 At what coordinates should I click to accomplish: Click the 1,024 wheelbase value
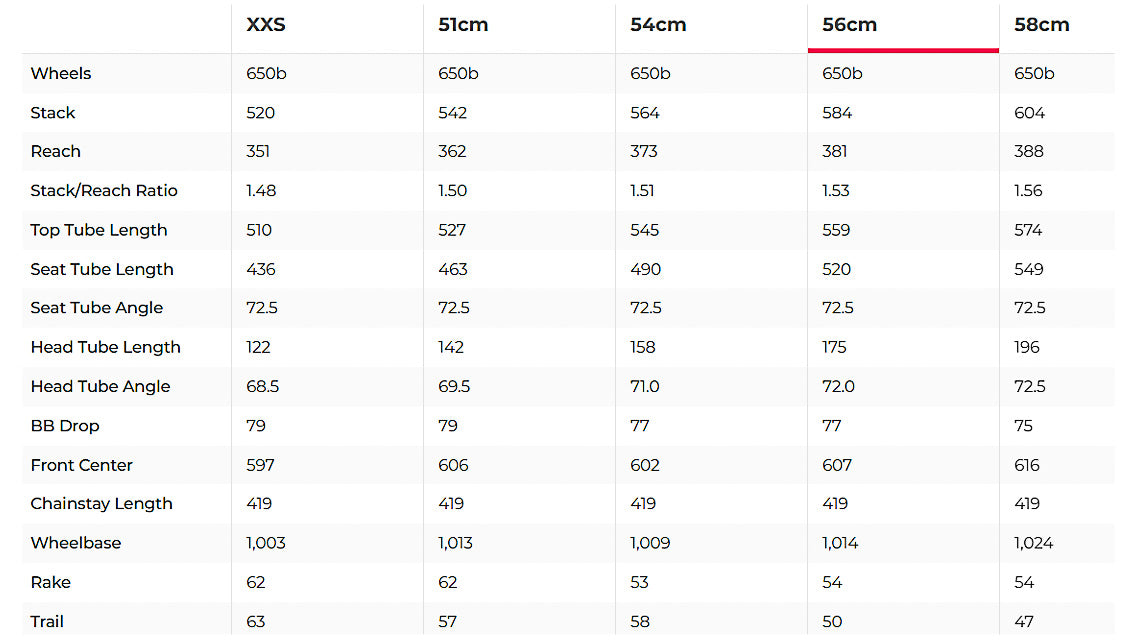click(1034, 543)
